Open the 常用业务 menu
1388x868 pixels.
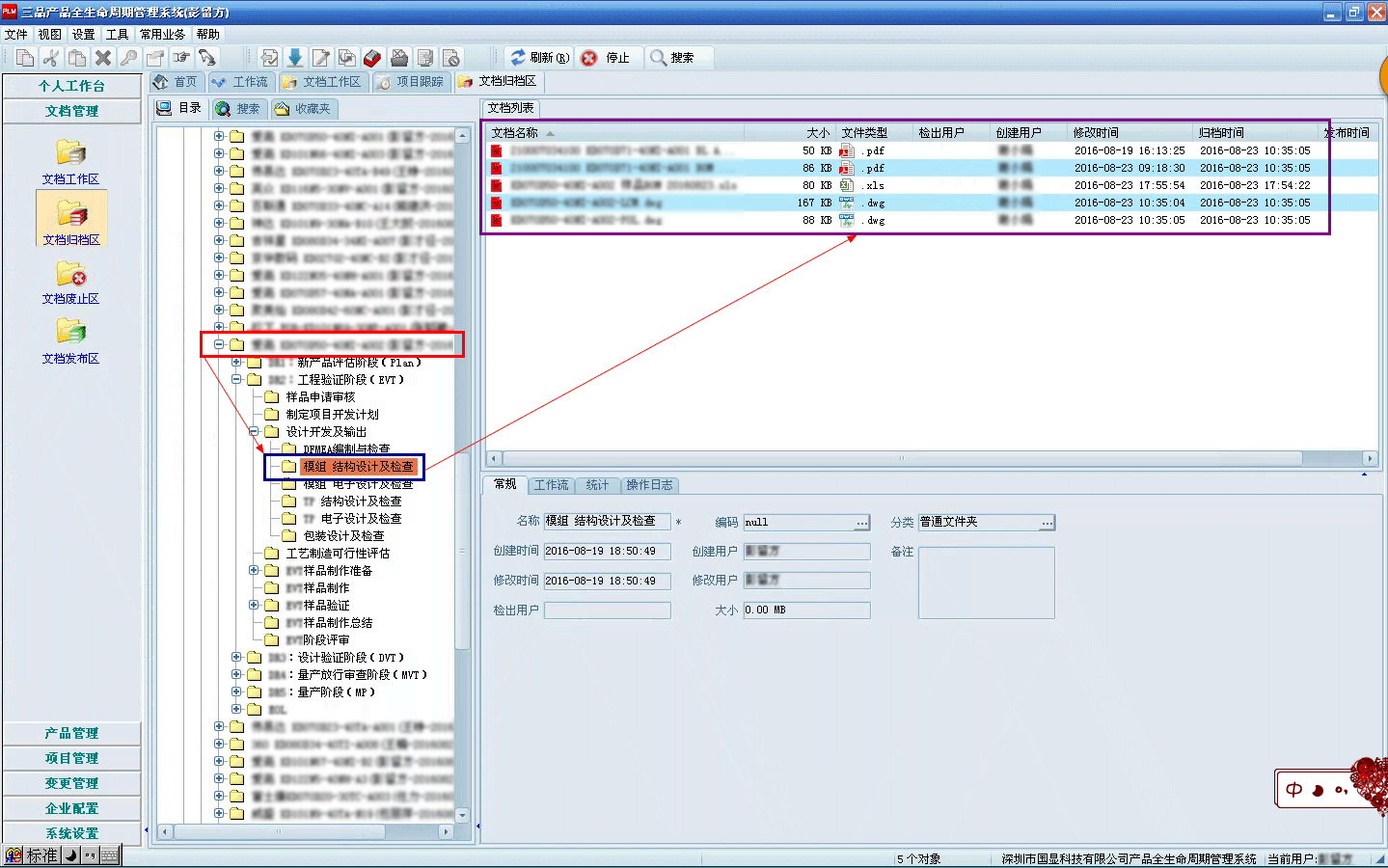pos(162,34)
